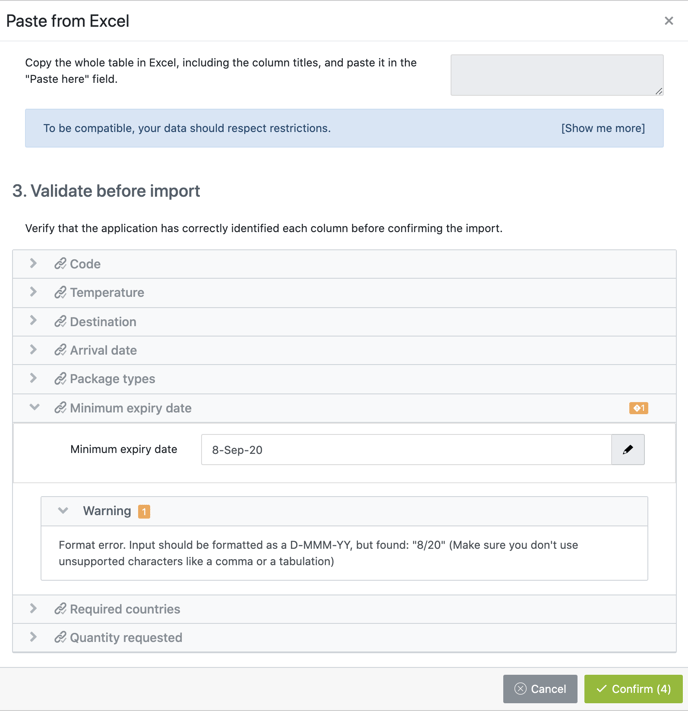The image size is (688, 711).
Task: Collapse the Warning panel
Action: (63, 511)
